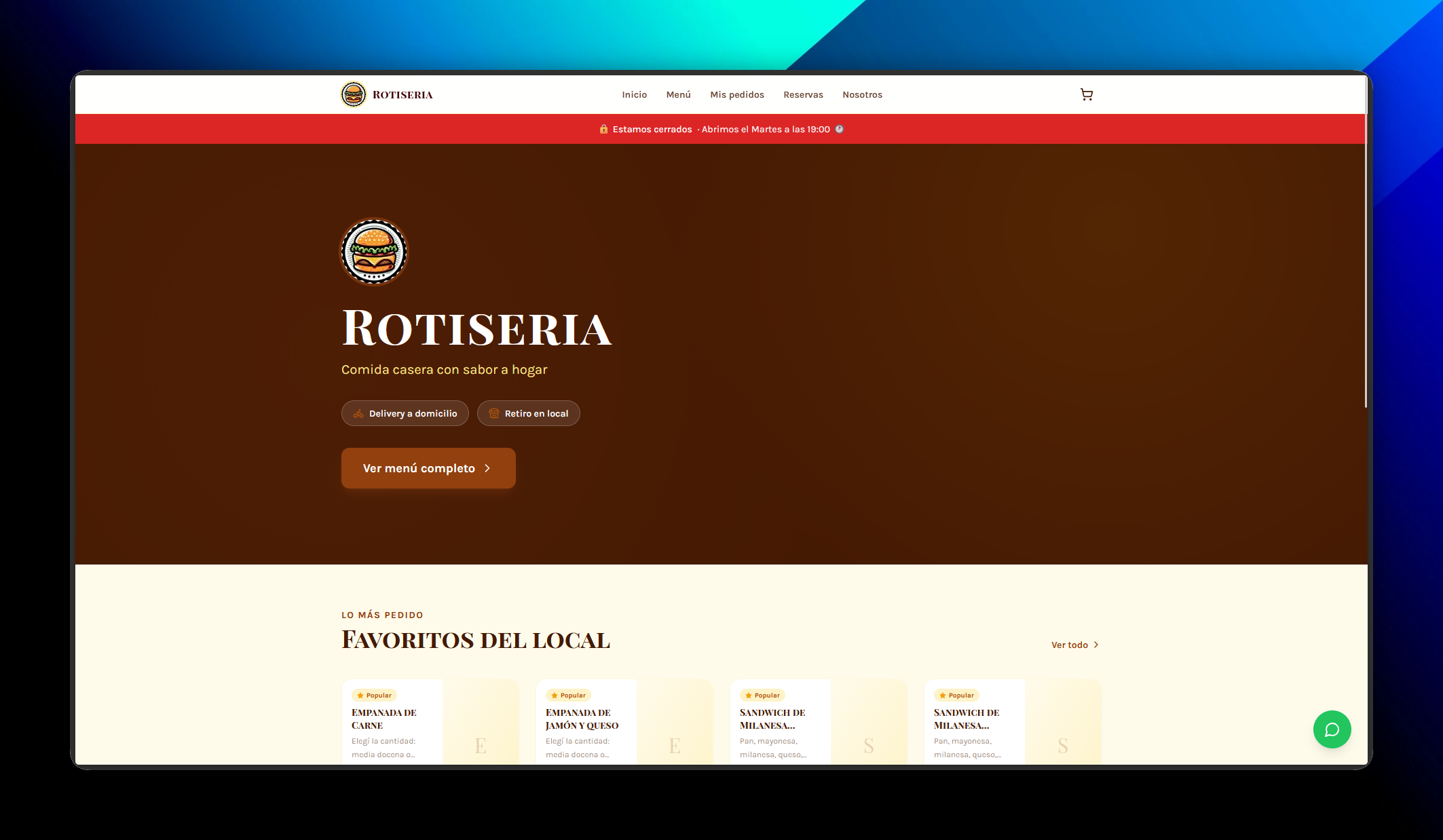
Task: Open Reservas in navigation
Action: coord(803,95)
